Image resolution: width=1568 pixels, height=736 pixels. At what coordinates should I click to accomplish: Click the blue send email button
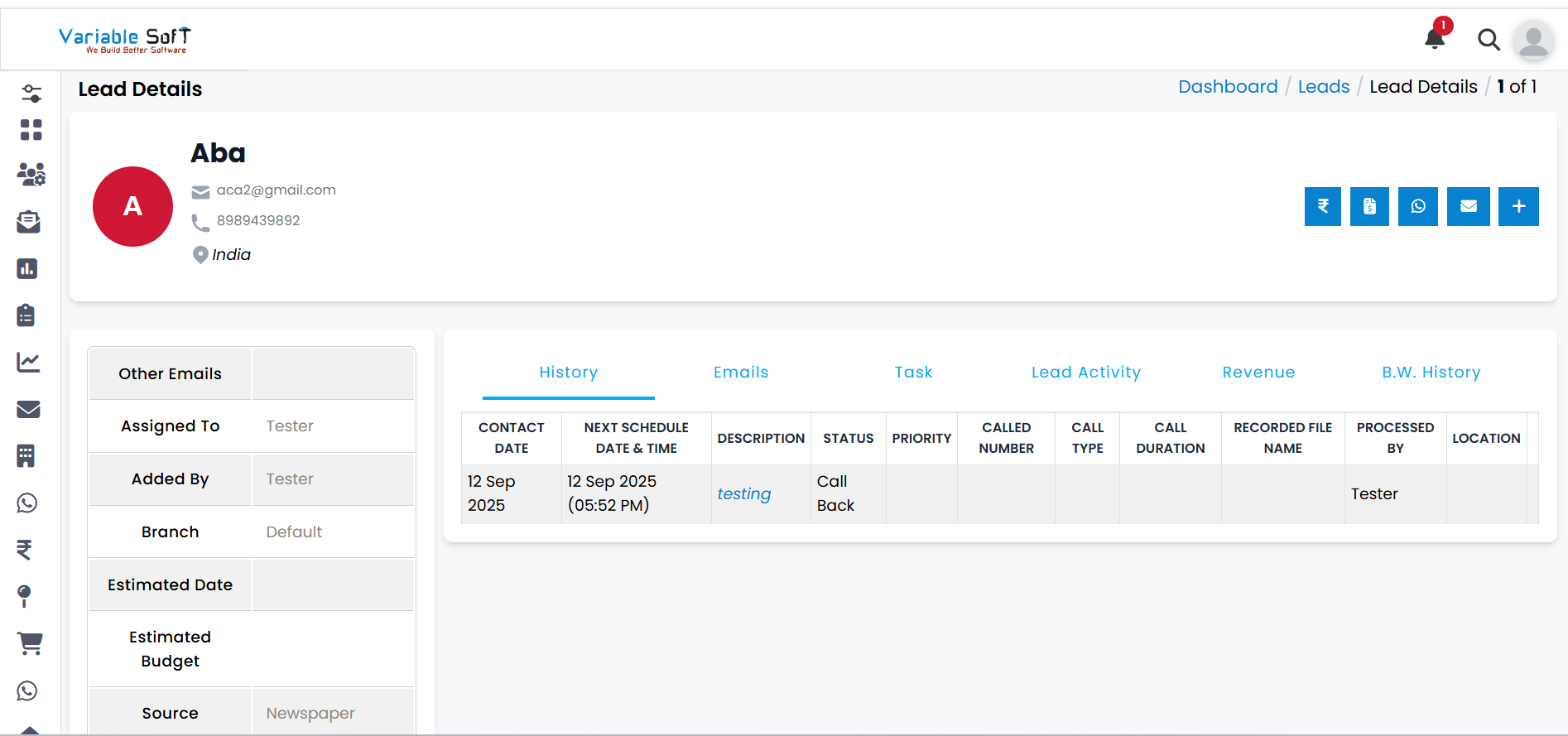tap(1468, 206)
